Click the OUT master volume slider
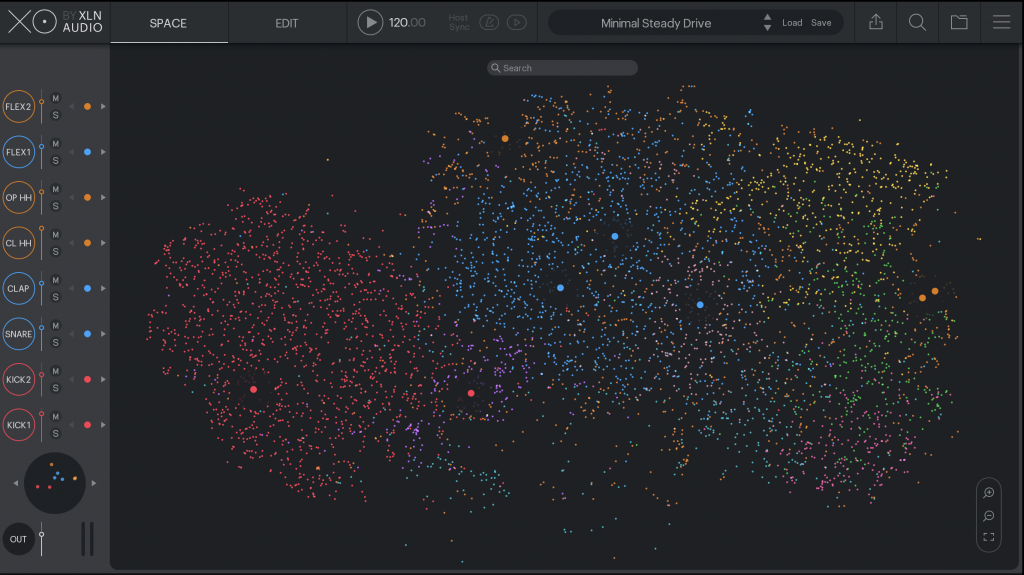This screenshot has height=575, width=1024. click(42, 539)
